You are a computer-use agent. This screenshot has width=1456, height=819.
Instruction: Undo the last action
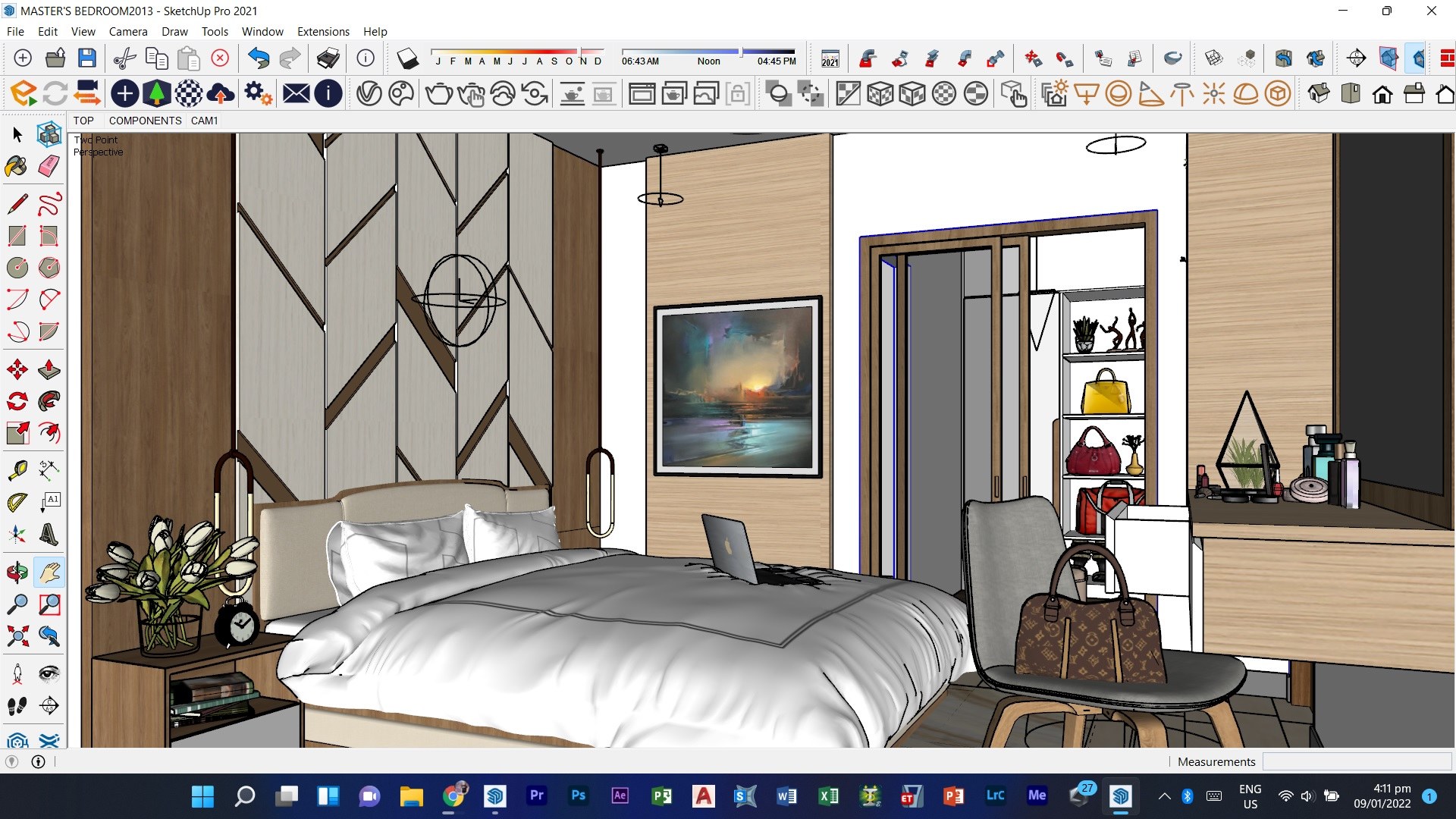[258, 58]
